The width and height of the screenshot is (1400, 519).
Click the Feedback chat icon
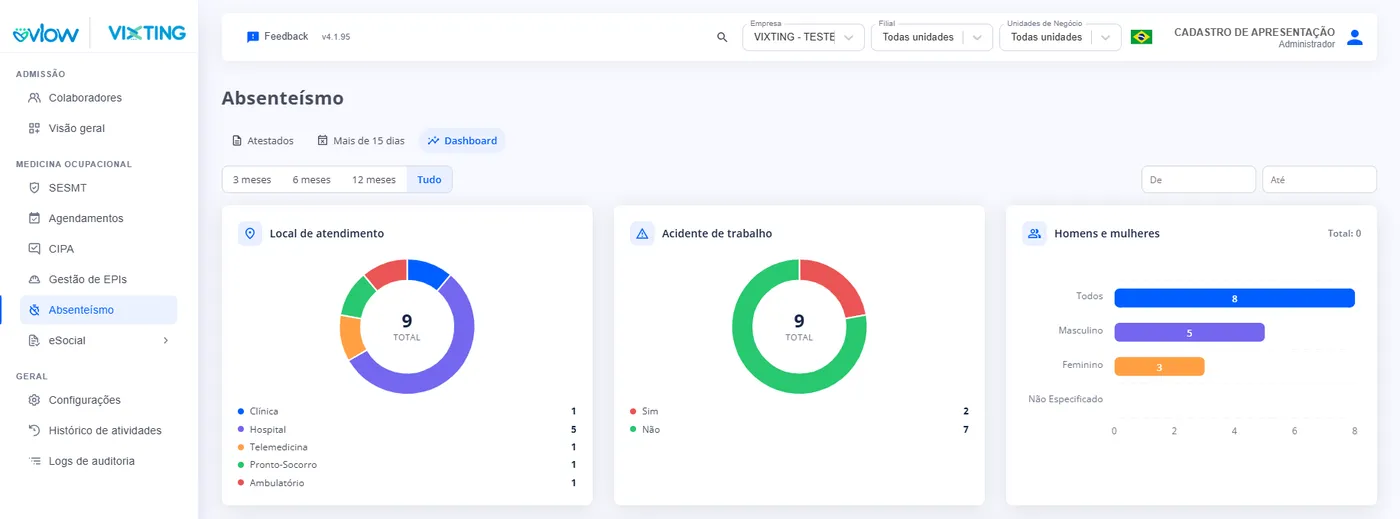click(x=253, y=37)
